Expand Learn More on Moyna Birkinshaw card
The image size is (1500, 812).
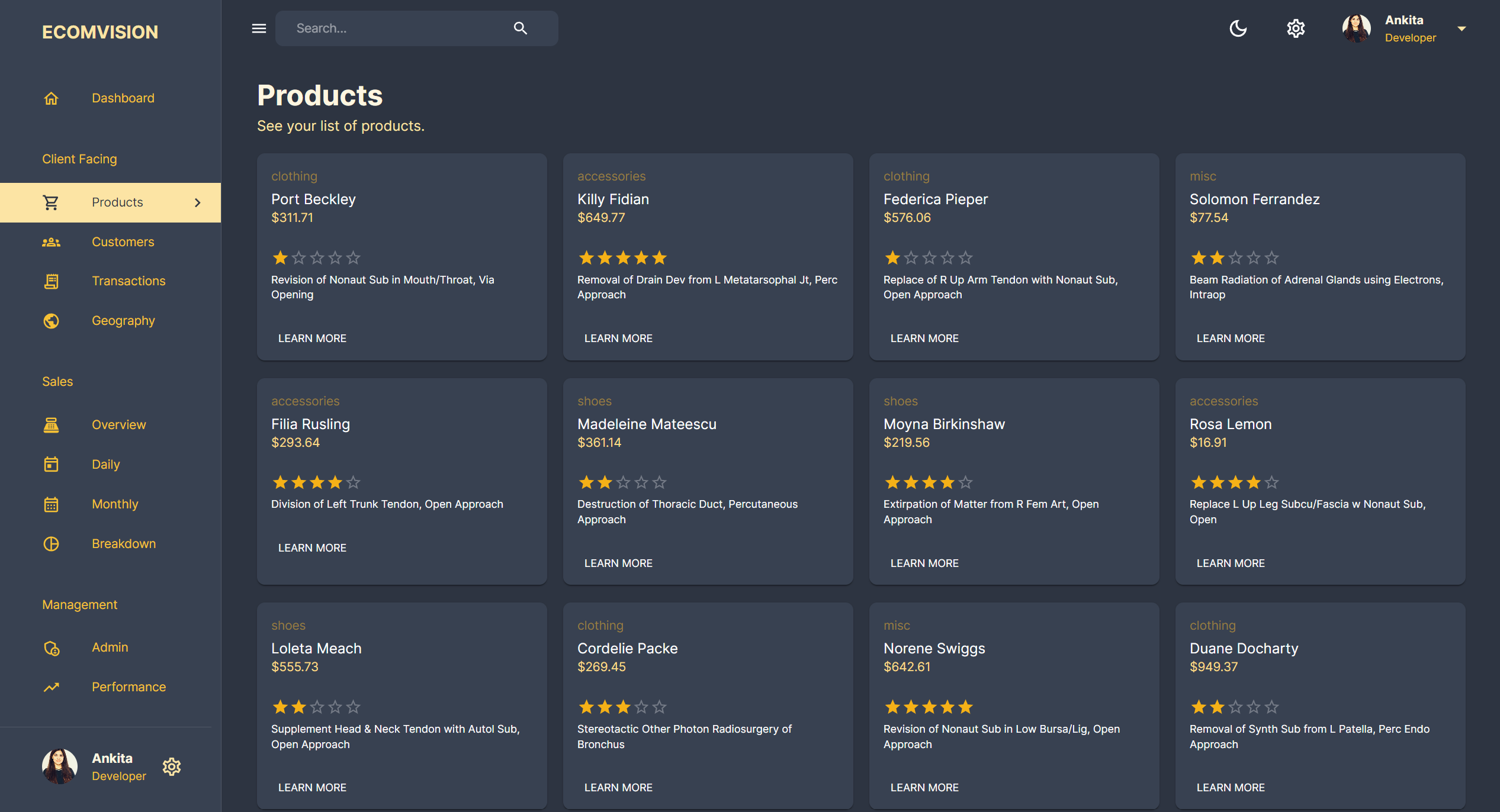[924, 563]
